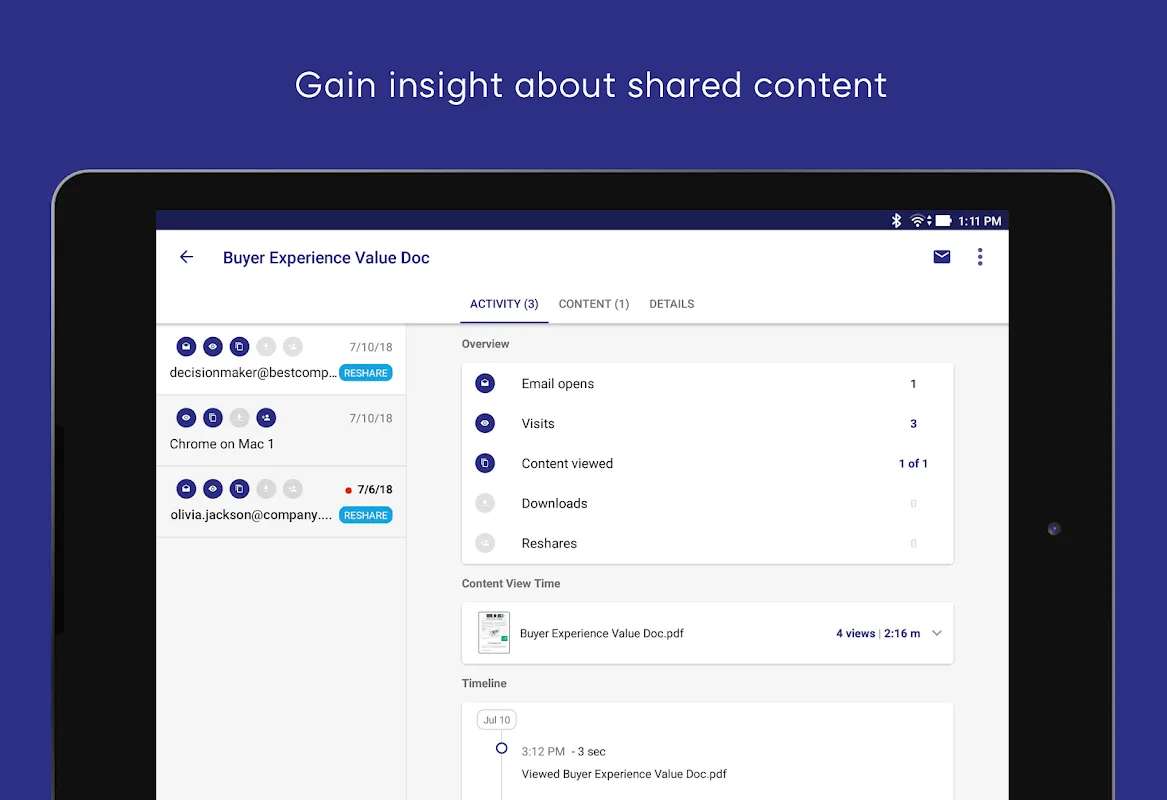
Task: Click the 4 views | 2:16 m stat
Action: point(877,633)
